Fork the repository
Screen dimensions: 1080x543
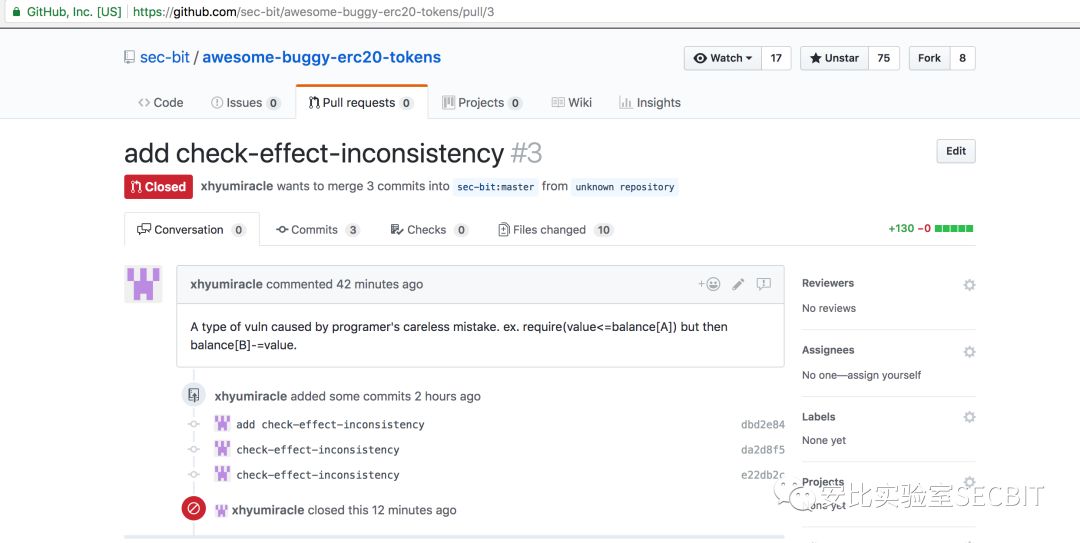pyautogui.click(x=929, y=58)
